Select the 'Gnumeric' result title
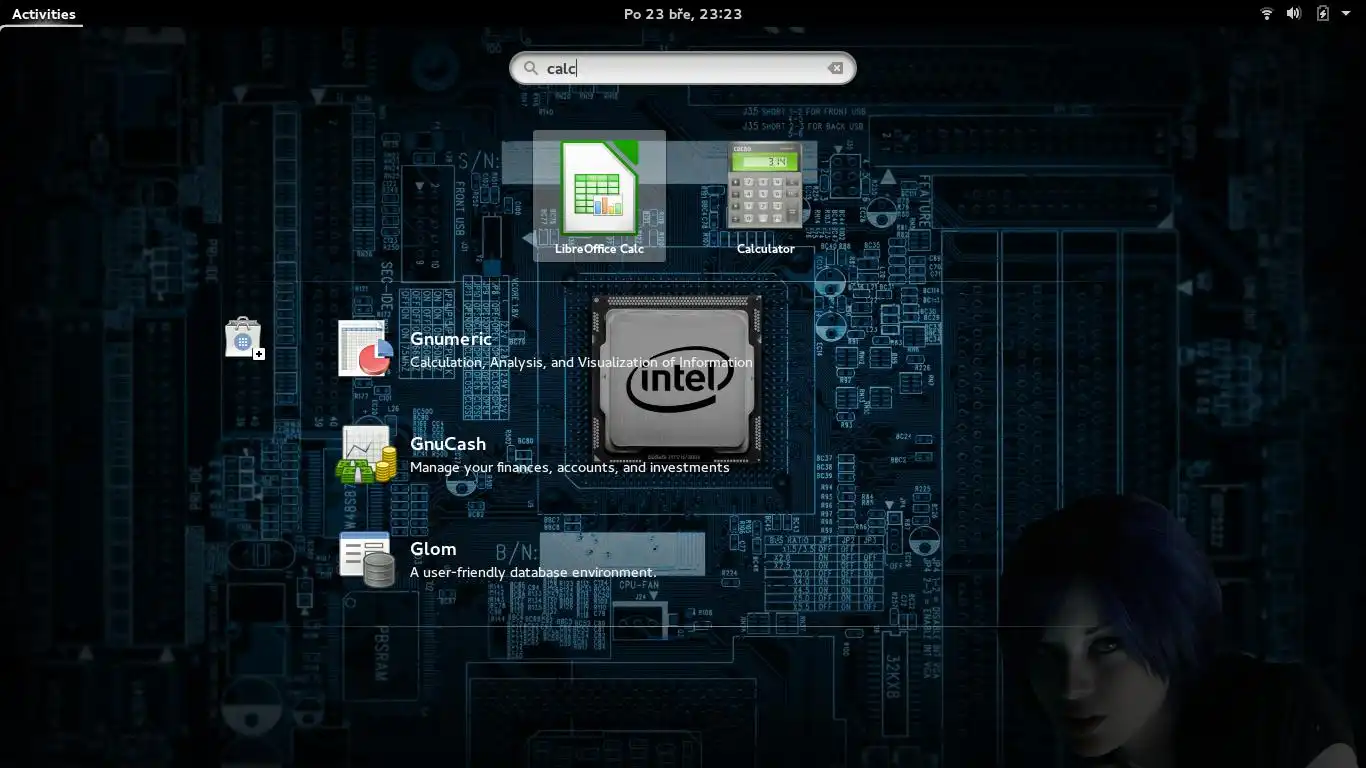The height and width of the screenshot is (768, 1366). click(451, 339)
